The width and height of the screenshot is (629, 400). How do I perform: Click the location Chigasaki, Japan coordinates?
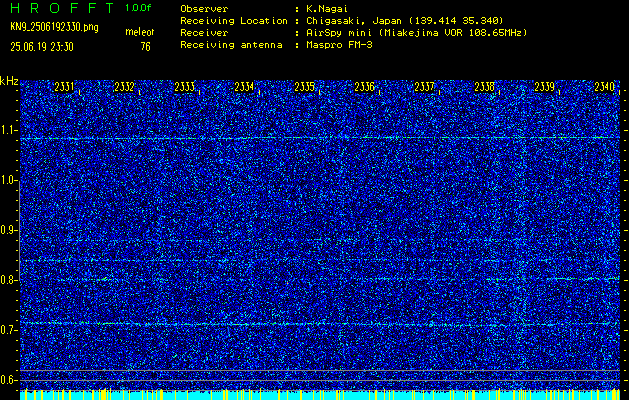point(405,20)
